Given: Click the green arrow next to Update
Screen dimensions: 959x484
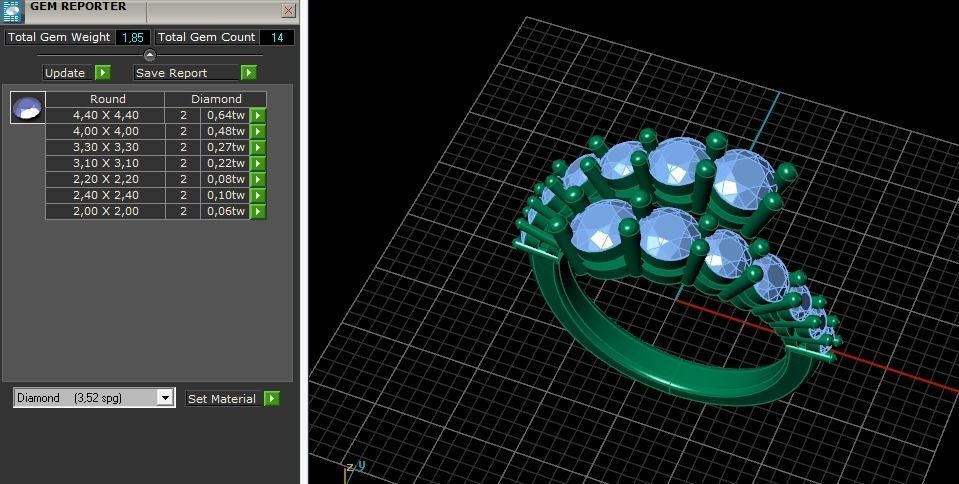Looking at the screenshot, I should pos(103,73).
